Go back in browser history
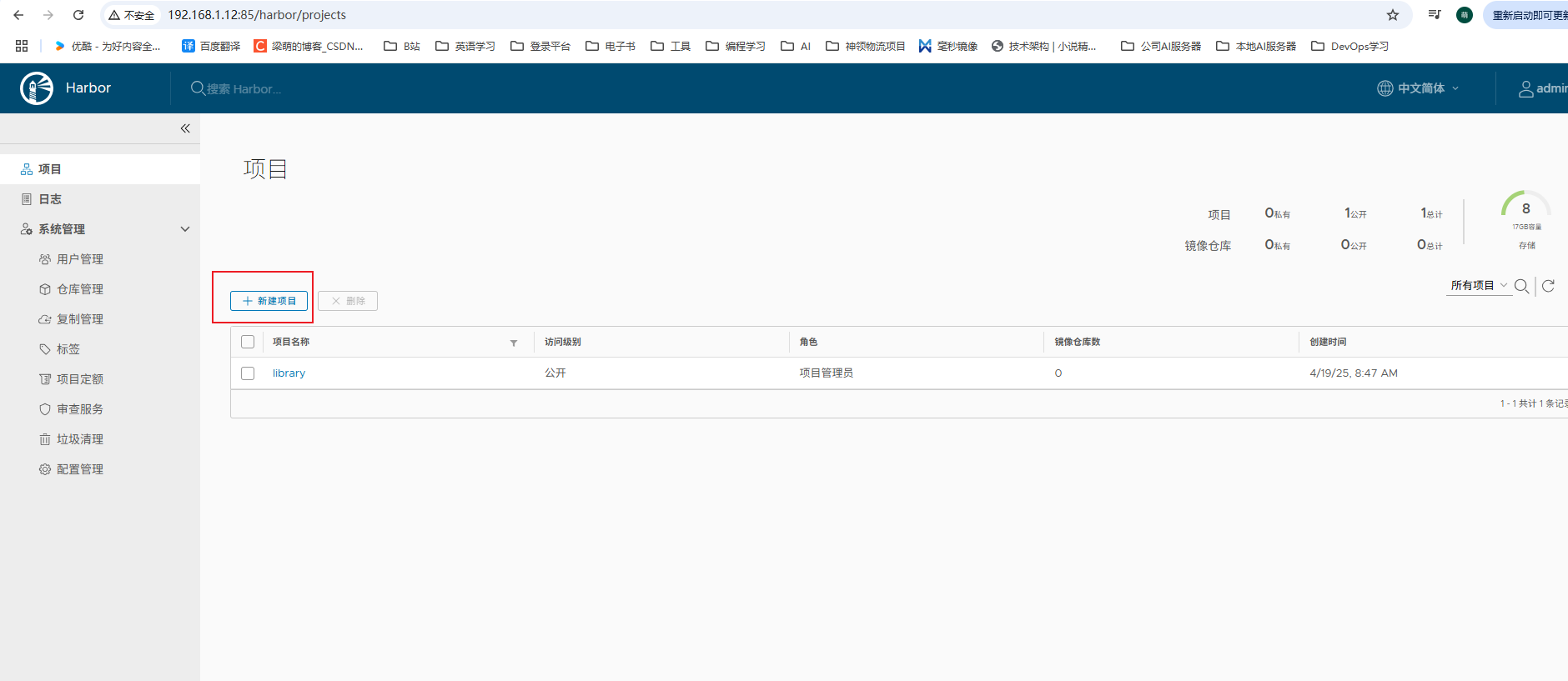The image size is (1568, 681). click(18, 15)
